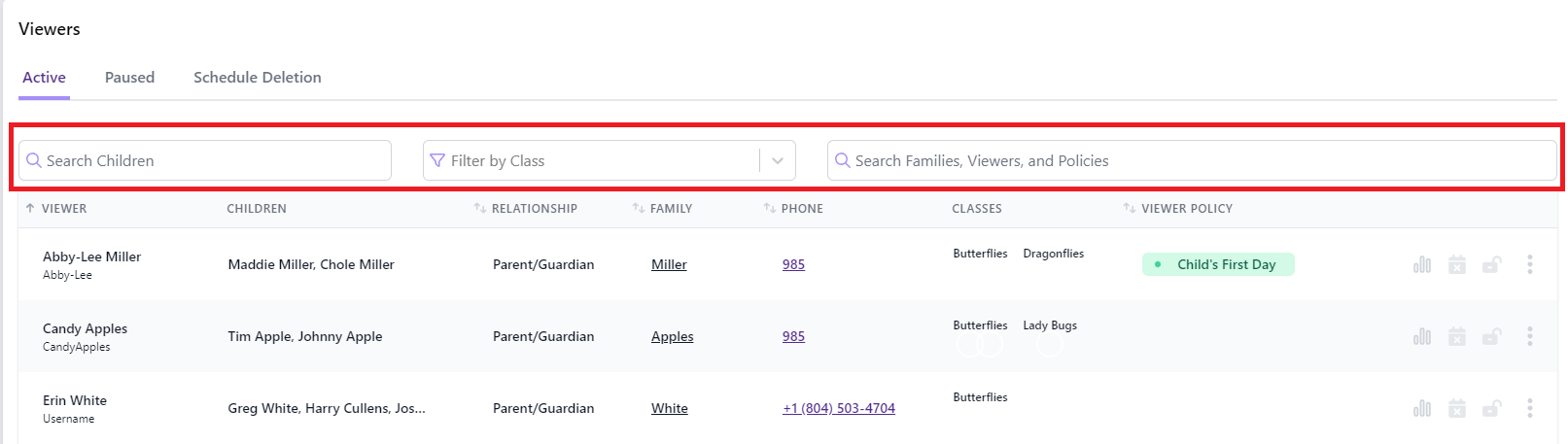Click Butterflies class in Abby-Lee Miller row
Image resolution: width=1568 pixels, height=444 pixels.
tap(980, 254)
